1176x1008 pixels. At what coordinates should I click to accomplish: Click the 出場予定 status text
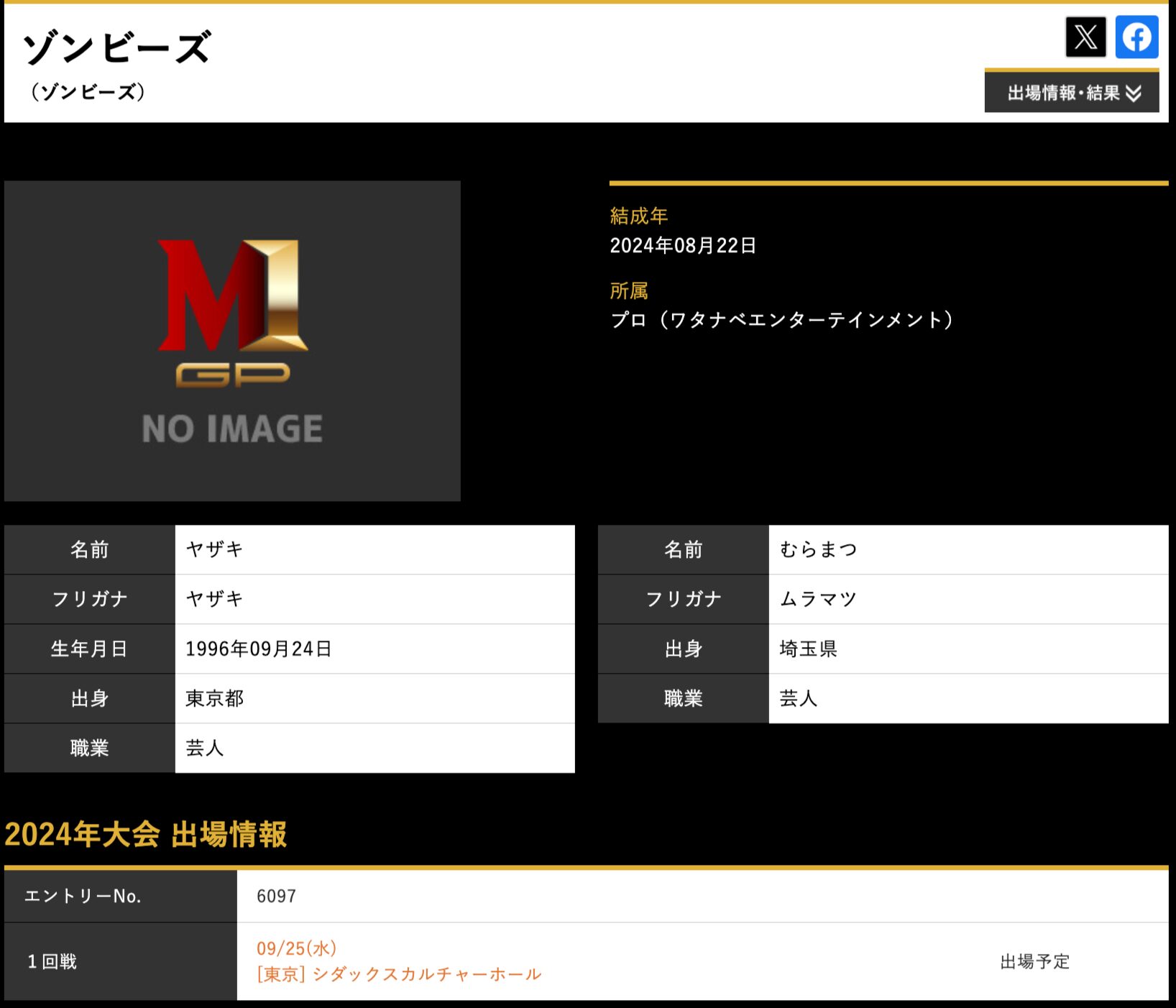1034,961
